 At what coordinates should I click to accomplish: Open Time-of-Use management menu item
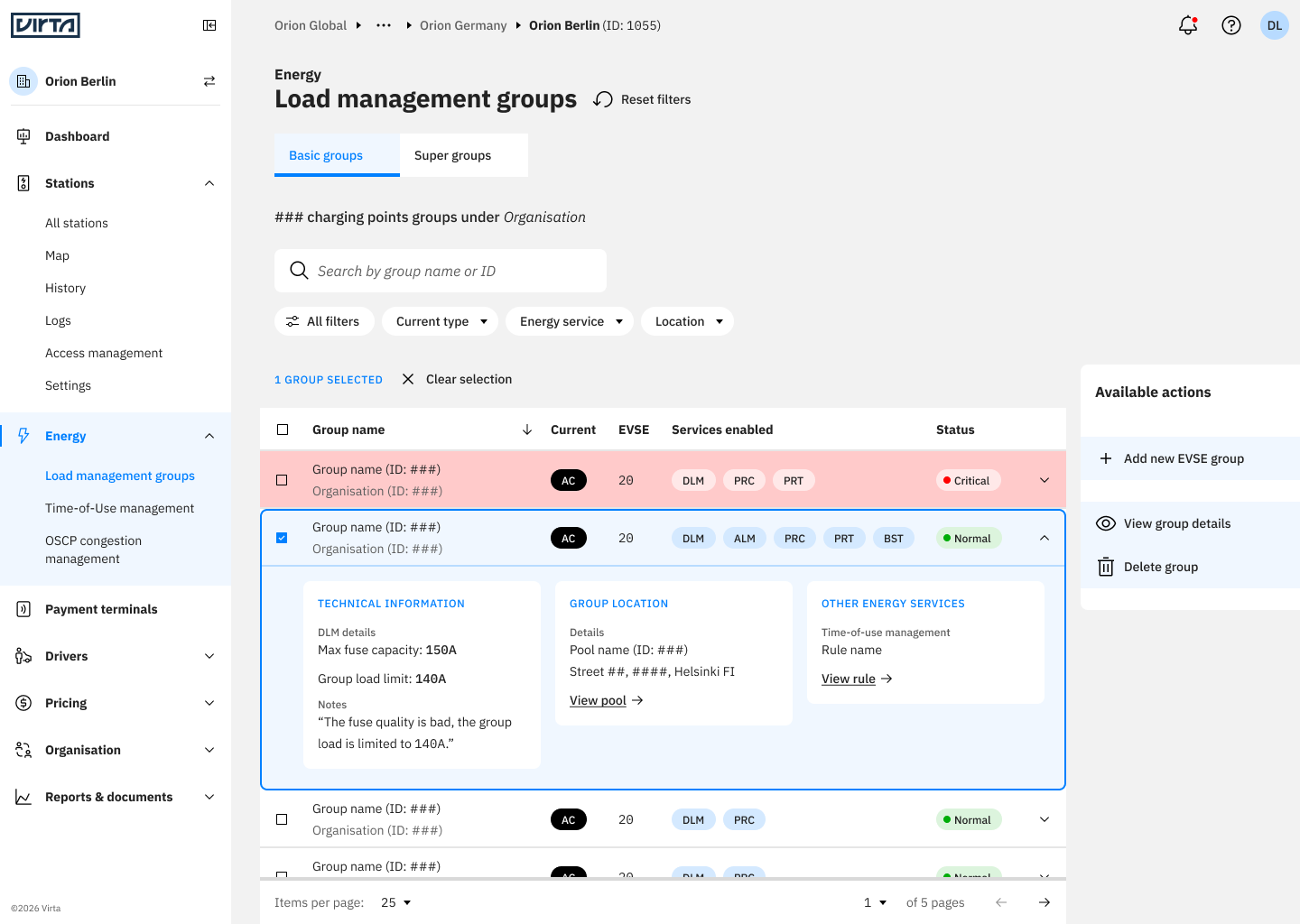(119, 508)
